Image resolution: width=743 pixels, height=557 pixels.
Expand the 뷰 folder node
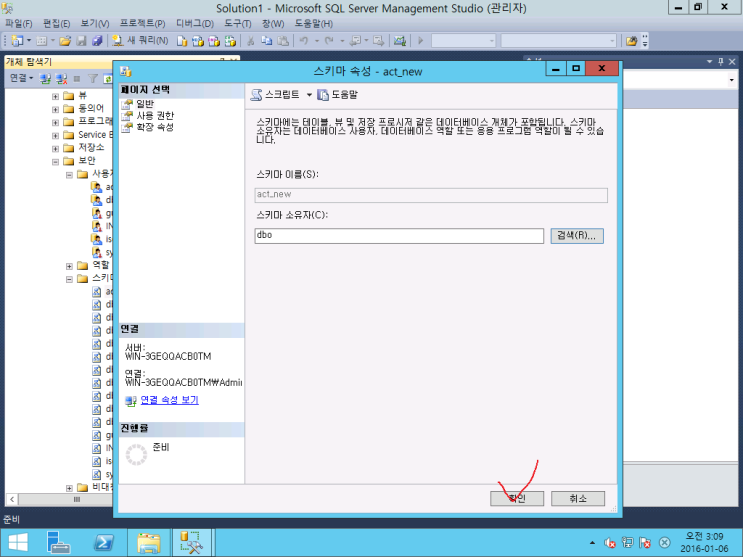pos(55,96)
